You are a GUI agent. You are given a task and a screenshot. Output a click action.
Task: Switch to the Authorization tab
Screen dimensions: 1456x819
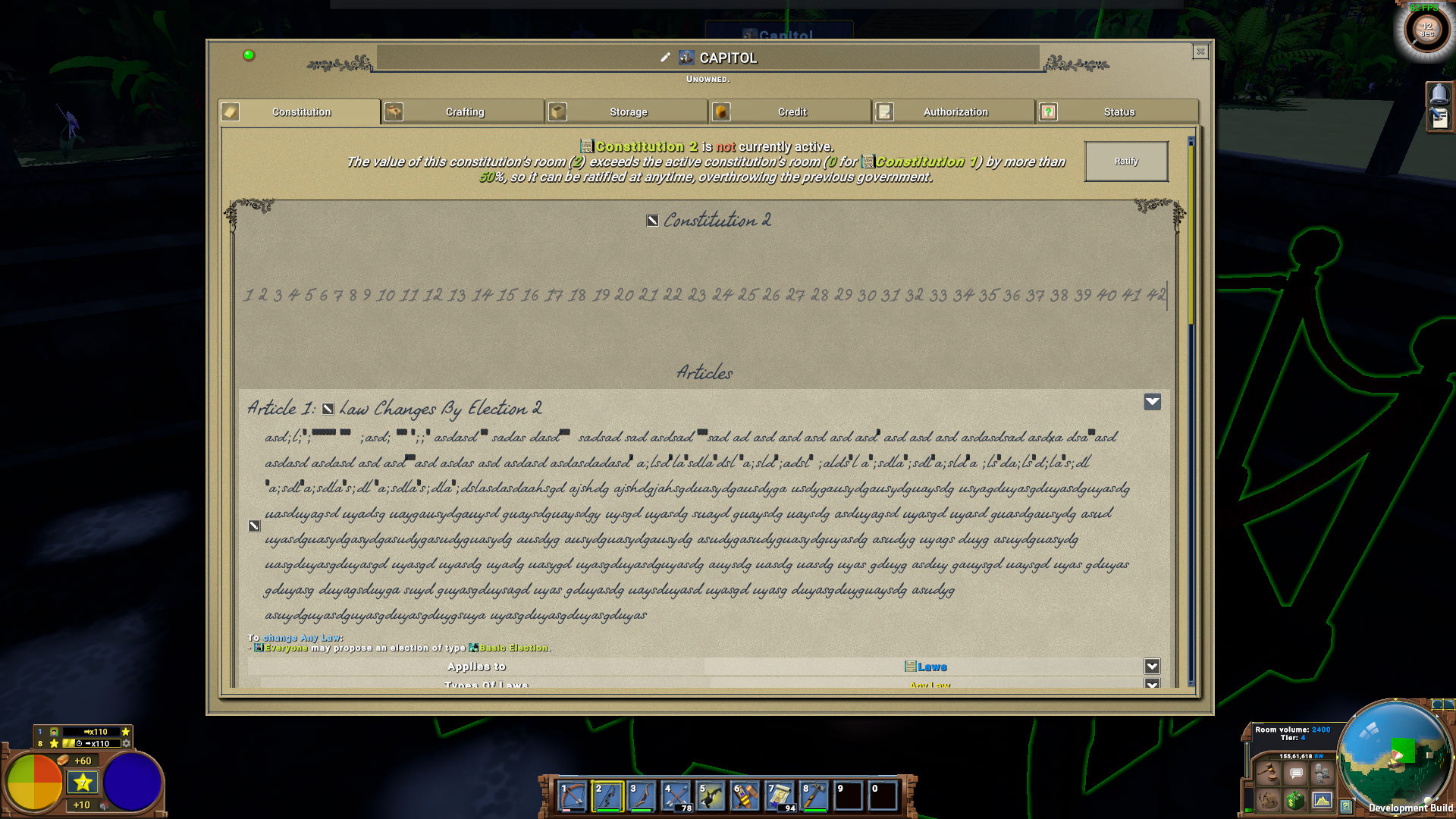pyautogui.click(x=955, y=111)
